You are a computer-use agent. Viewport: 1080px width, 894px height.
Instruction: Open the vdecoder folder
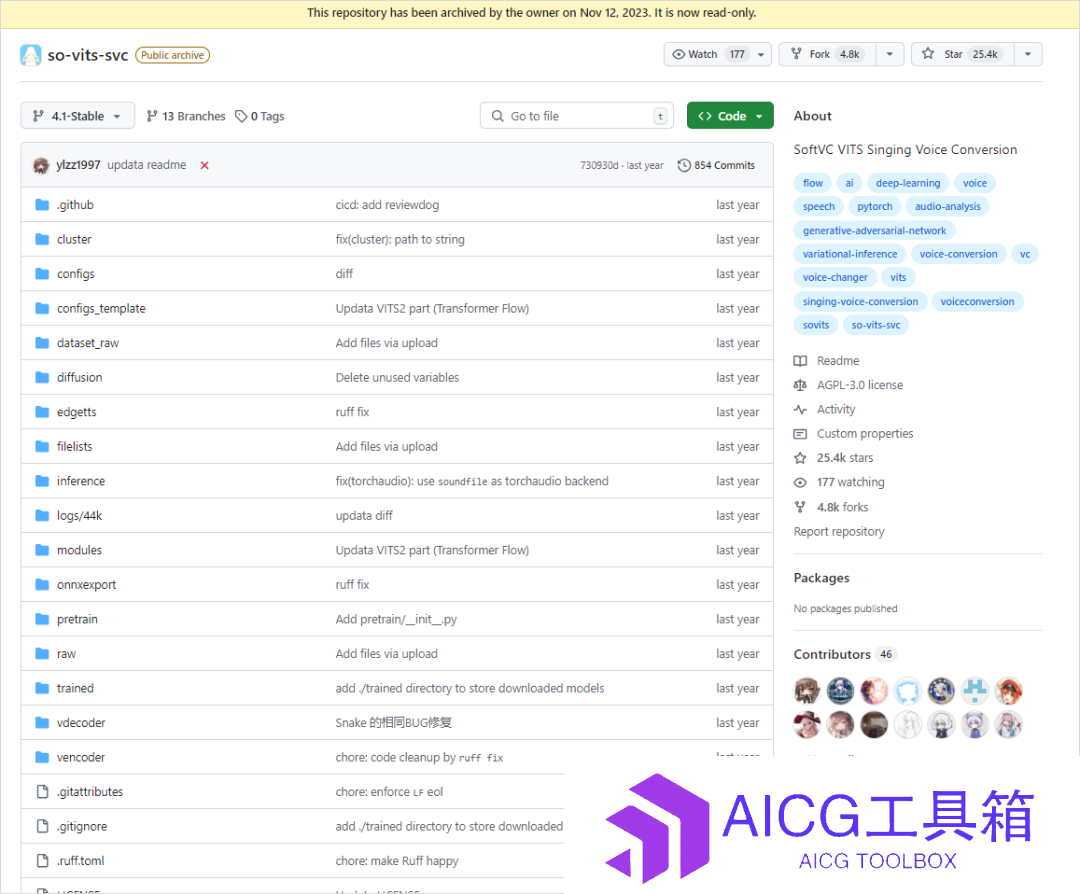81,723
